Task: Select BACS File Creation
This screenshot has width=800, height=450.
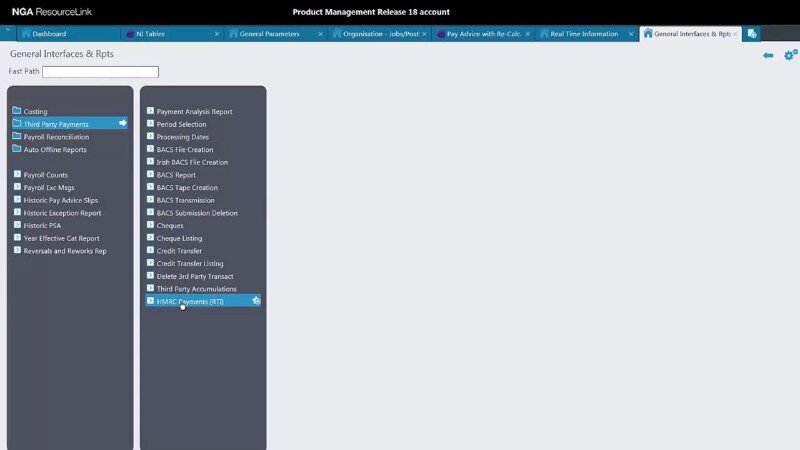Action: tap(185, 149)
